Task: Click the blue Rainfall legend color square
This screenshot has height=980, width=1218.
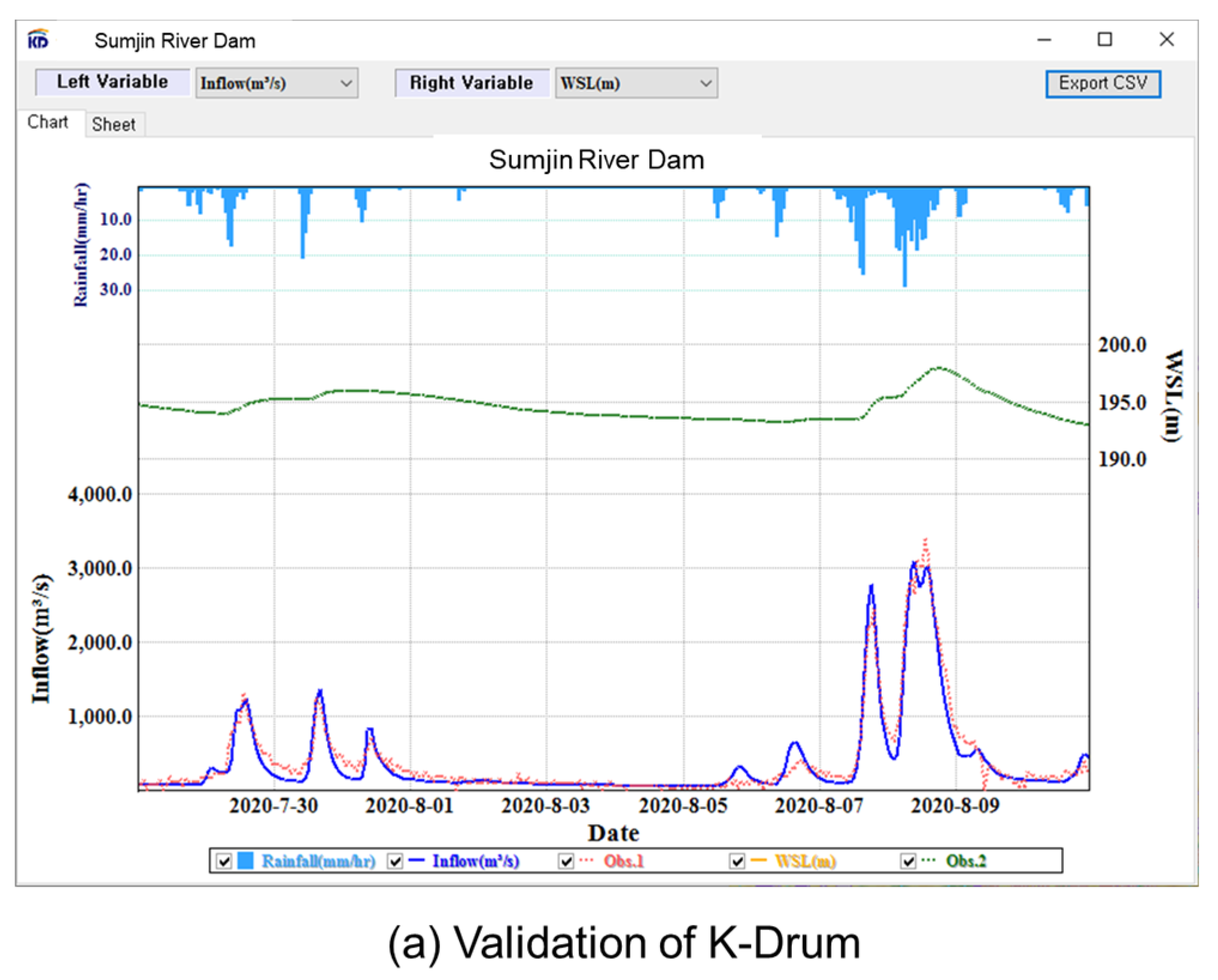Action: click(245, 861)
